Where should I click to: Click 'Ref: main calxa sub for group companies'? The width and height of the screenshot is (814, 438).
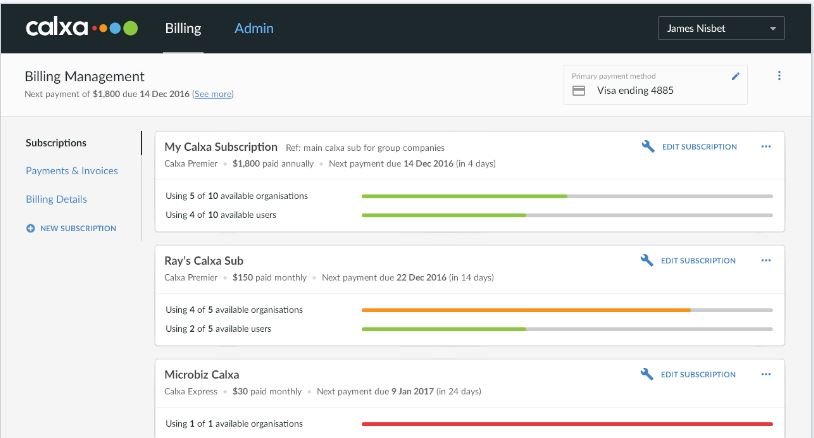(x=365, y=148)
